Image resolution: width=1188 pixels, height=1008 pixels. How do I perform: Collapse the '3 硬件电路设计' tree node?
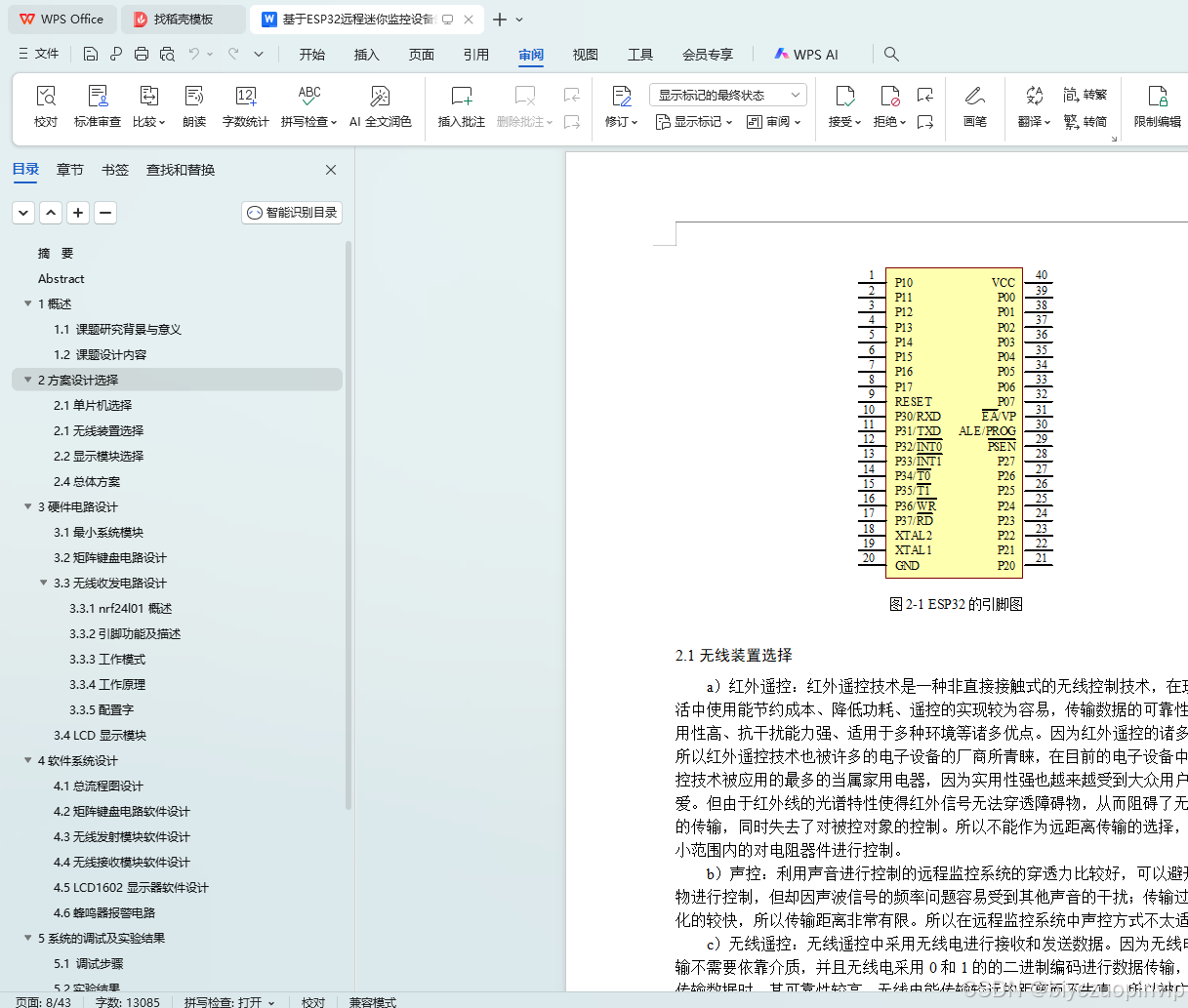click(x=27, y=506)
